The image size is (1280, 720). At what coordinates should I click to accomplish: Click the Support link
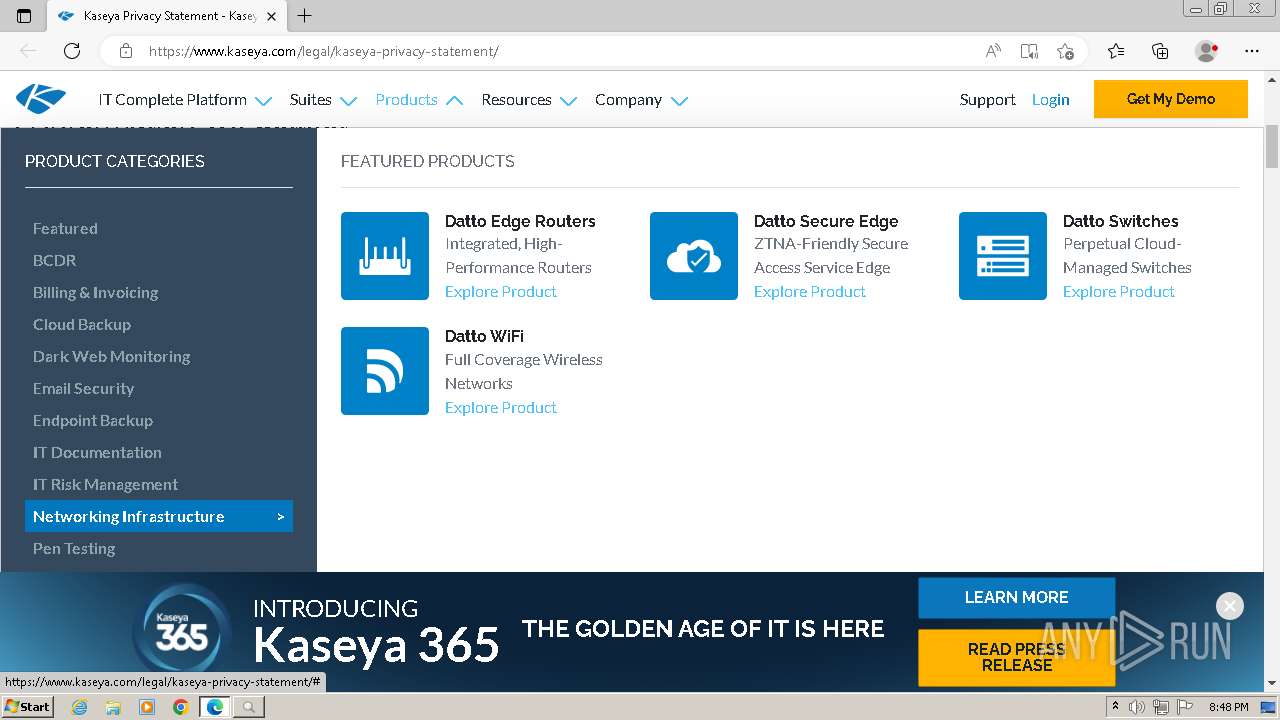pyautogui.click(x=987, y=99)
